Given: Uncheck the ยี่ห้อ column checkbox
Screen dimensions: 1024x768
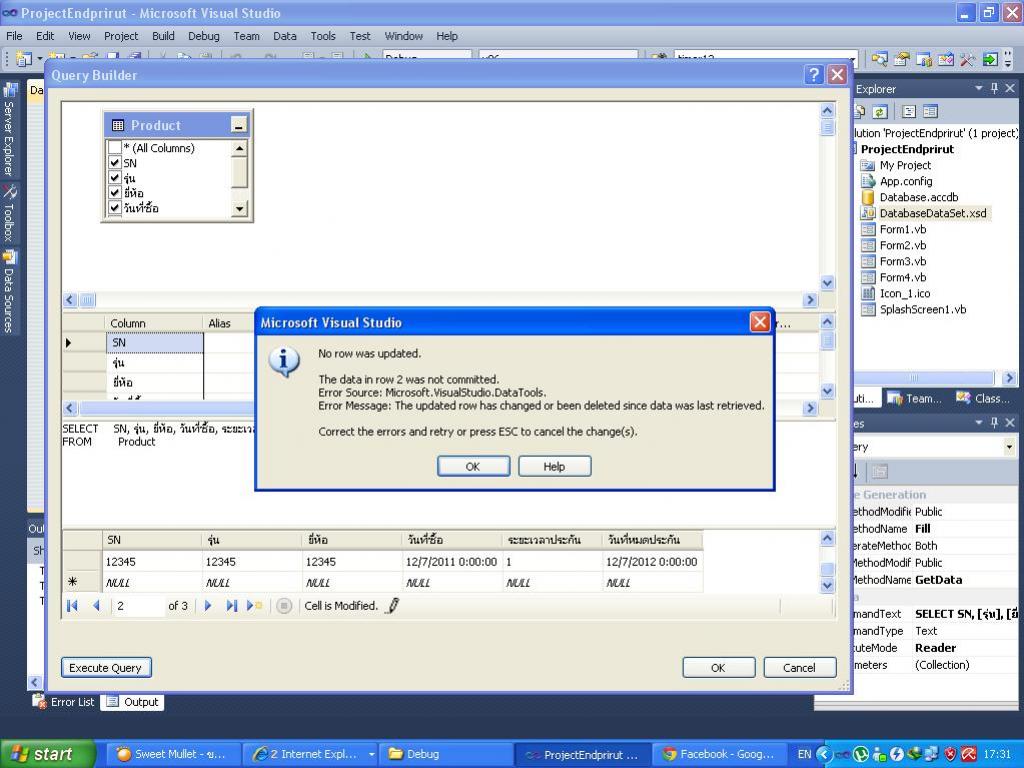Looking at the screenshot, I should click(115, 193).
